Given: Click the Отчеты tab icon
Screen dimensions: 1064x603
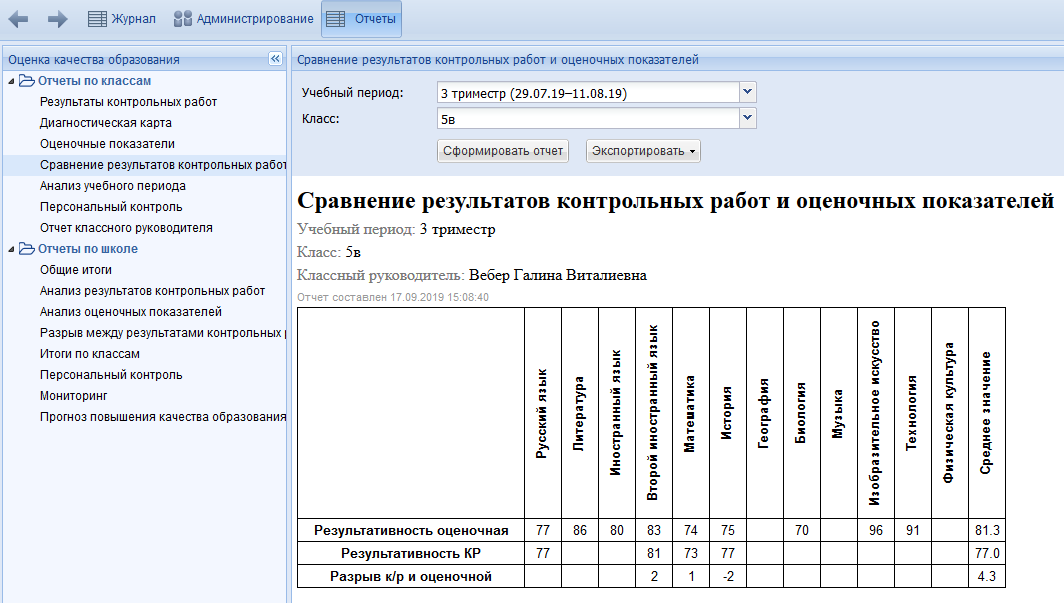Looking at the screenshot, I should [336, 19].
